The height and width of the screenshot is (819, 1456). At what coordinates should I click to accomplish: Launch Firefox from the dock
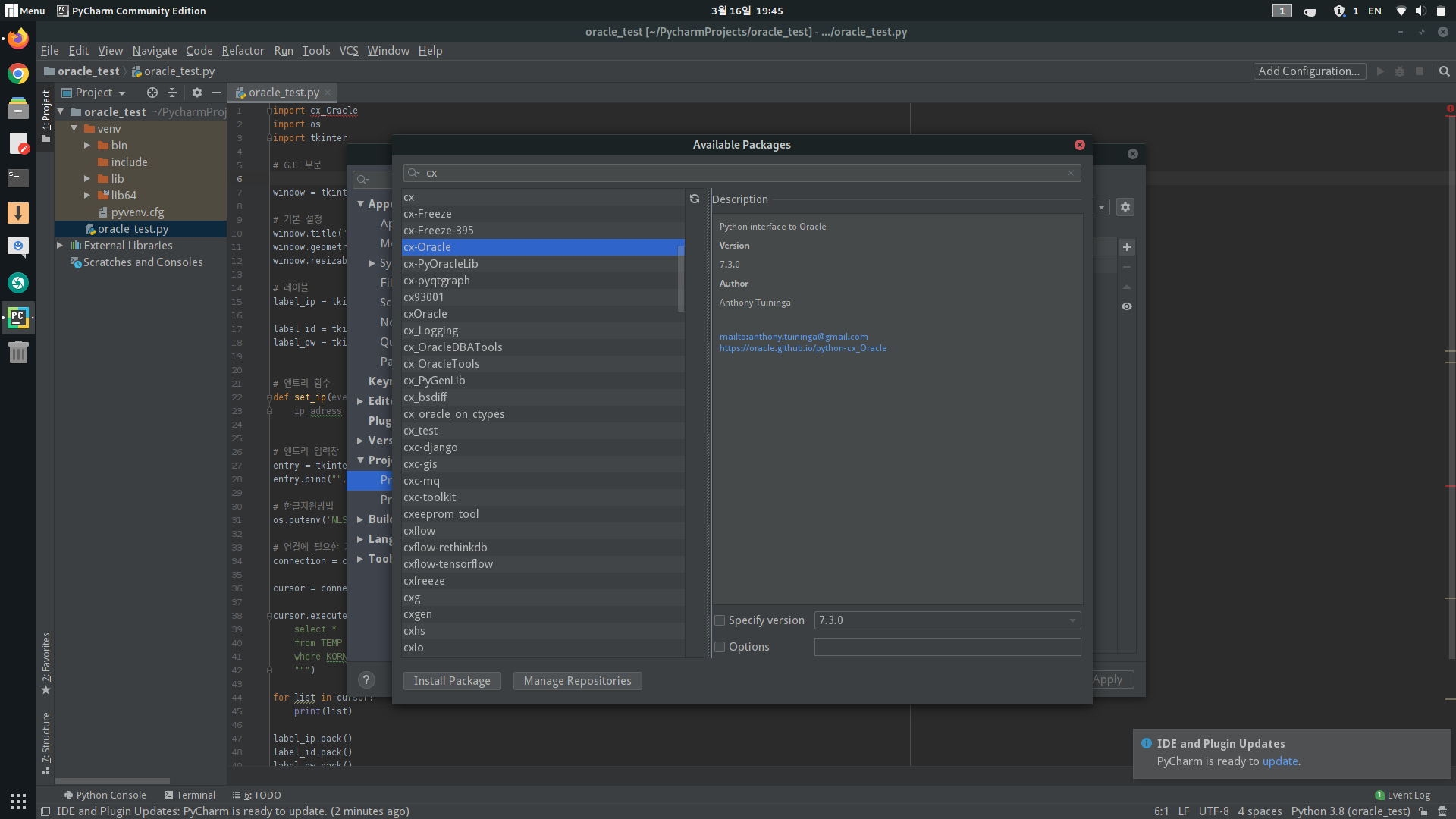tap(18, 38)
